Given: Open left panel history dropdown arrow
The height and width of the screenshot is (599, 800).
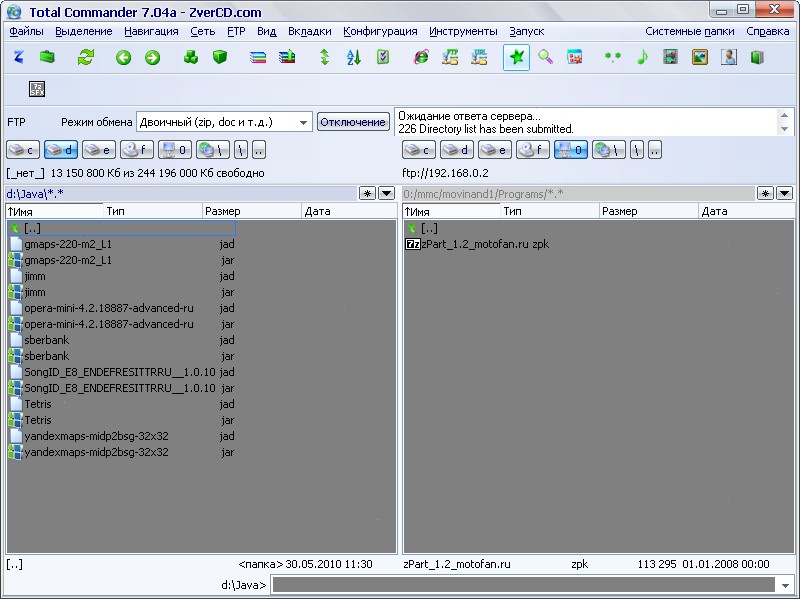Looking at the screenshot, I should (387, 193).
